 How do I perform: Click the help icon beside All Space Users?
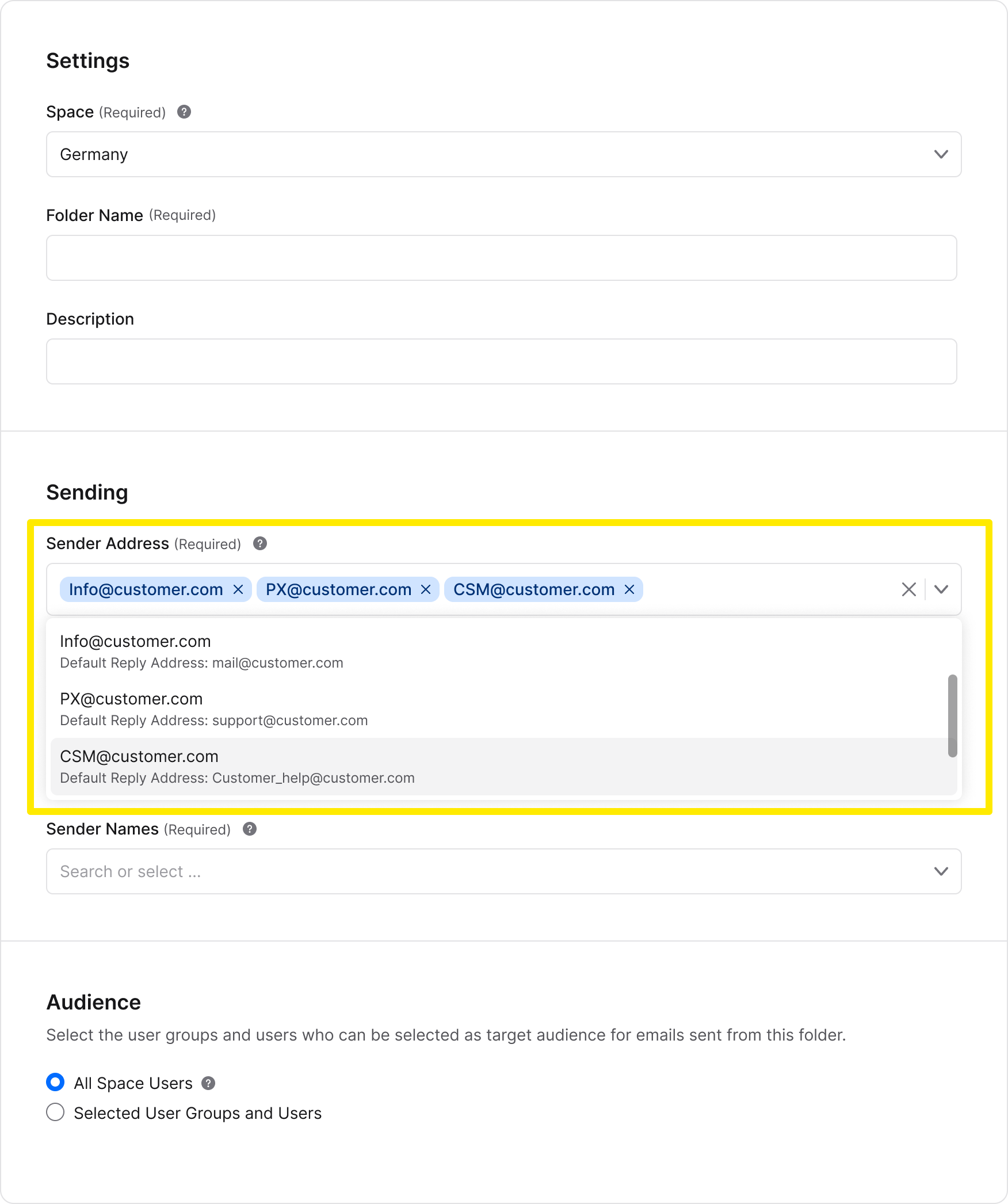point(208,1083)
